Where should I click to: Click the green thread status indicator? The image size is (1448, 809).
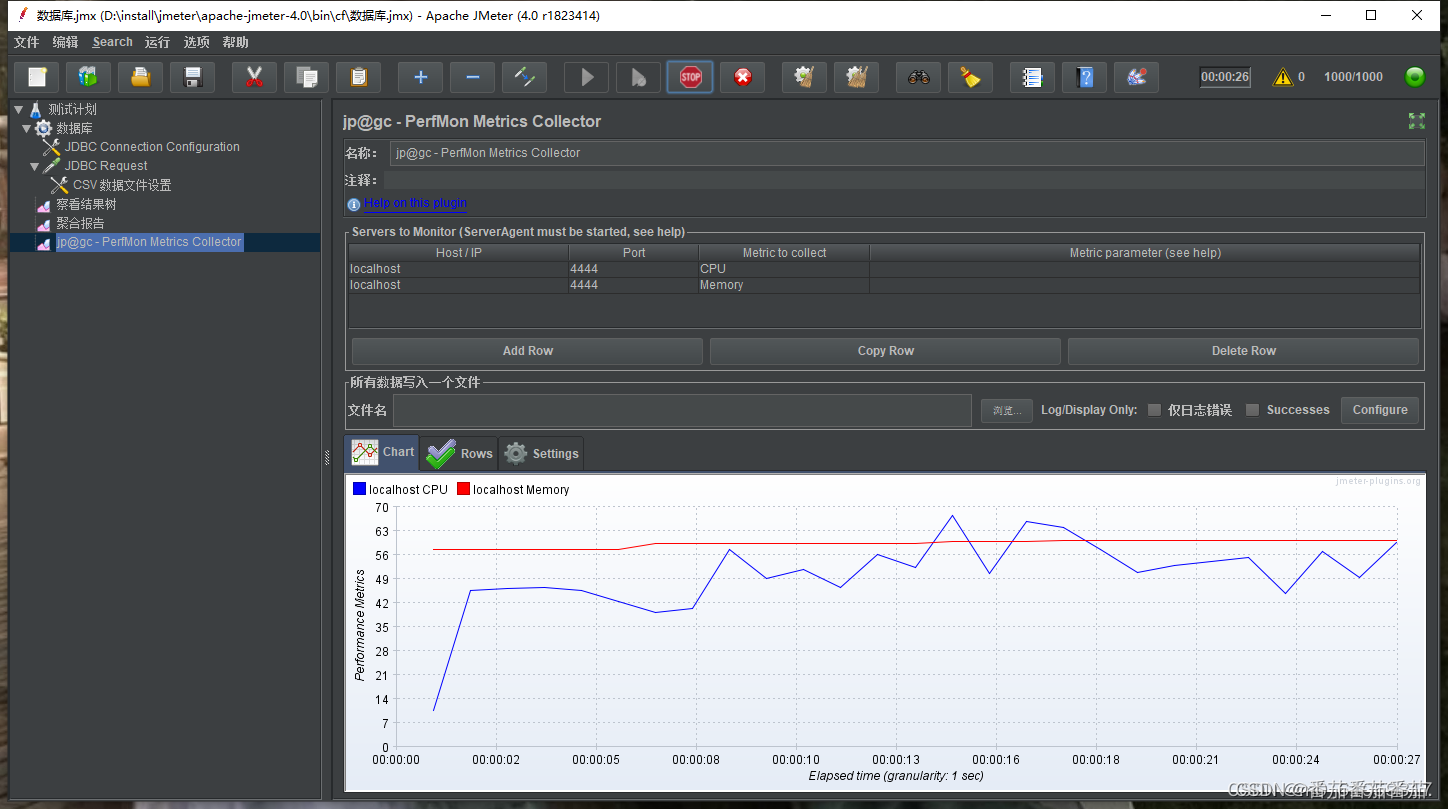(x=1415, y=77)
